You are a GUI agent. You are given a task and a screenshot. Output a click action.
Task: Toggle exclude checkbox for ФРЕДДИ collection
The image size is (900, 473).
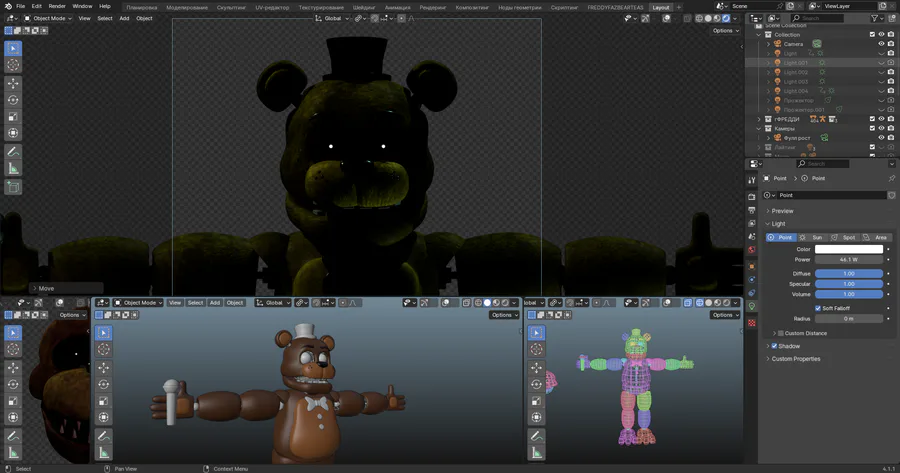click(x=872, y=119)
